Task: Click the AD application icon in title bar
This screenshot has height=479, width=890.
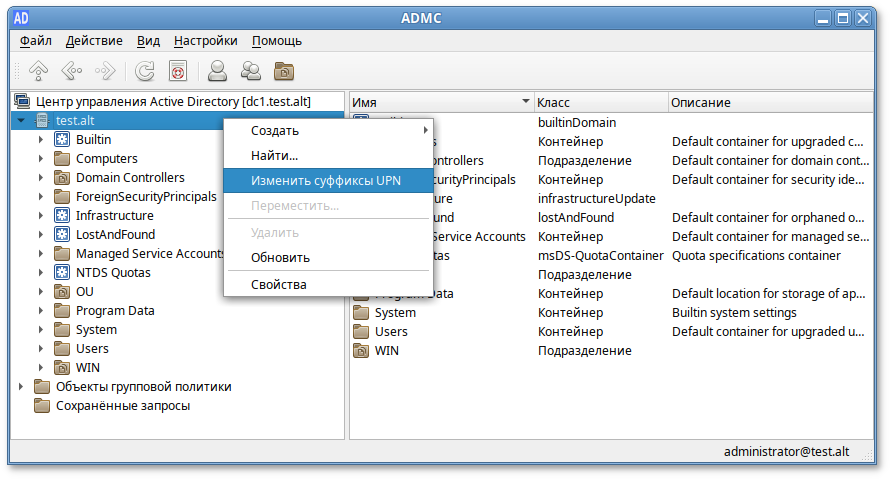Action: click(x=21, y=18)
